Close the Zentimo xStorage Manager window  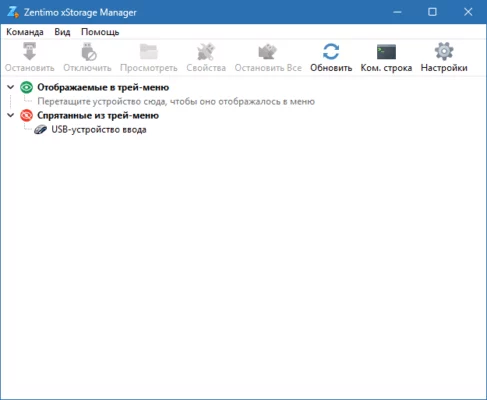coord(468,12)
